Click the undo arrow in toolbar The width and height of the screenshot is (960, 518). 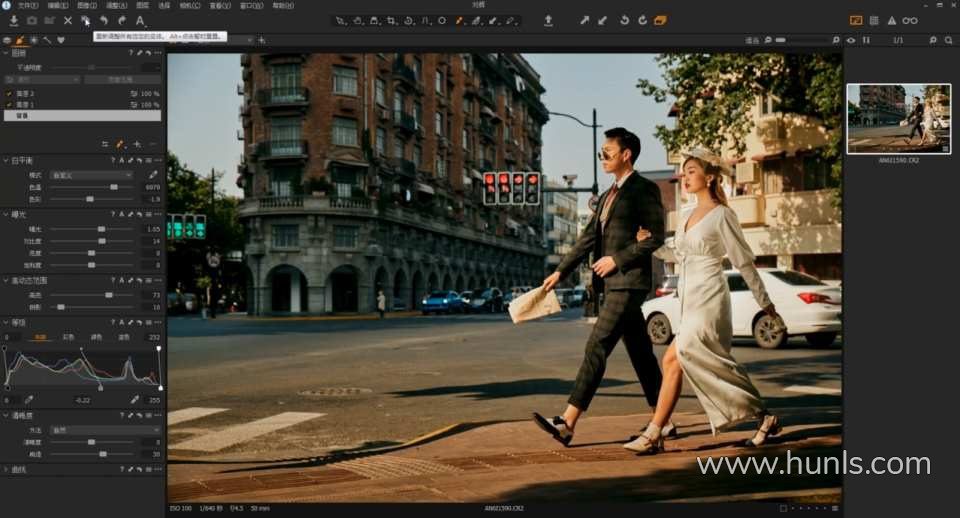pos(103,20)
